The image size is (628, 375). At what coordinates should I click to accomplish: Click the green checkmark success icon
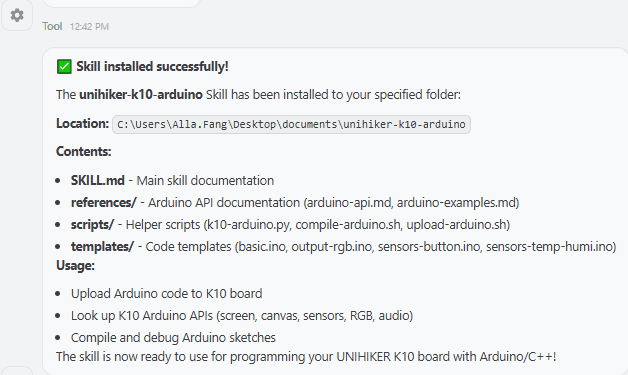(x=64, y=67)
